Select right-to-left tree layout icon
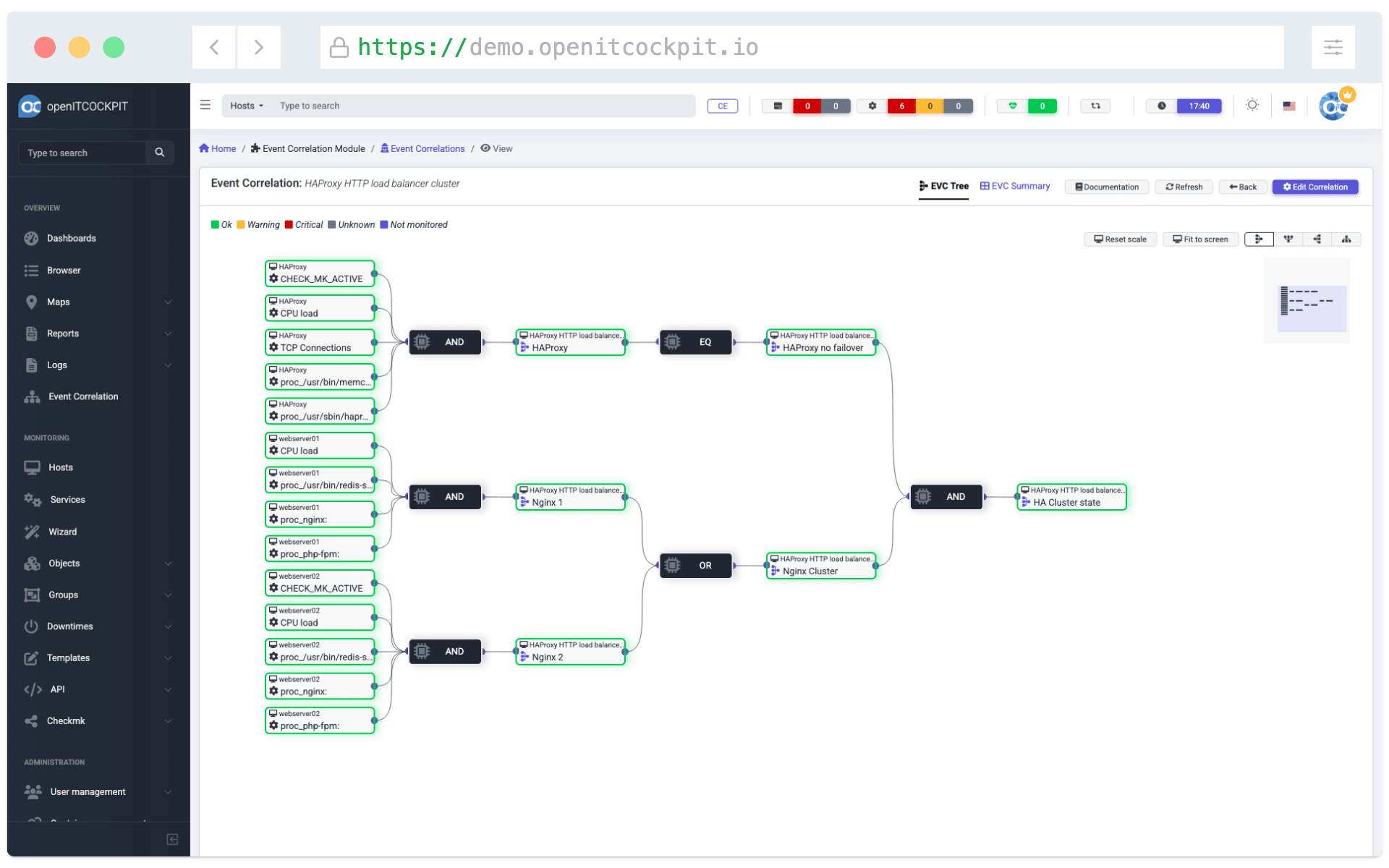The height and width of the screenshot is (868, 1389). pos(1317,239)
